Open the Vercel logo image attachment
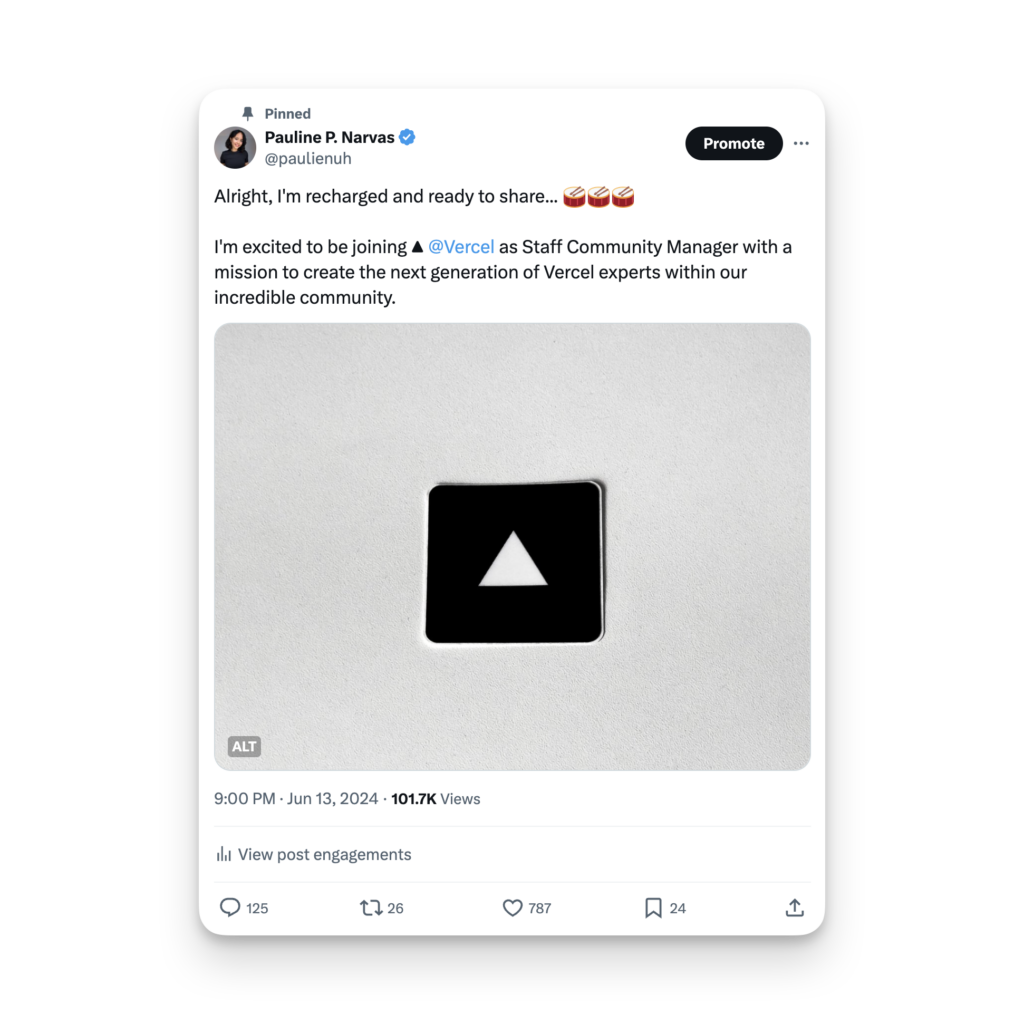Screen dimensions: 1024x1024 pyautogui.click(x=512, y=546)
